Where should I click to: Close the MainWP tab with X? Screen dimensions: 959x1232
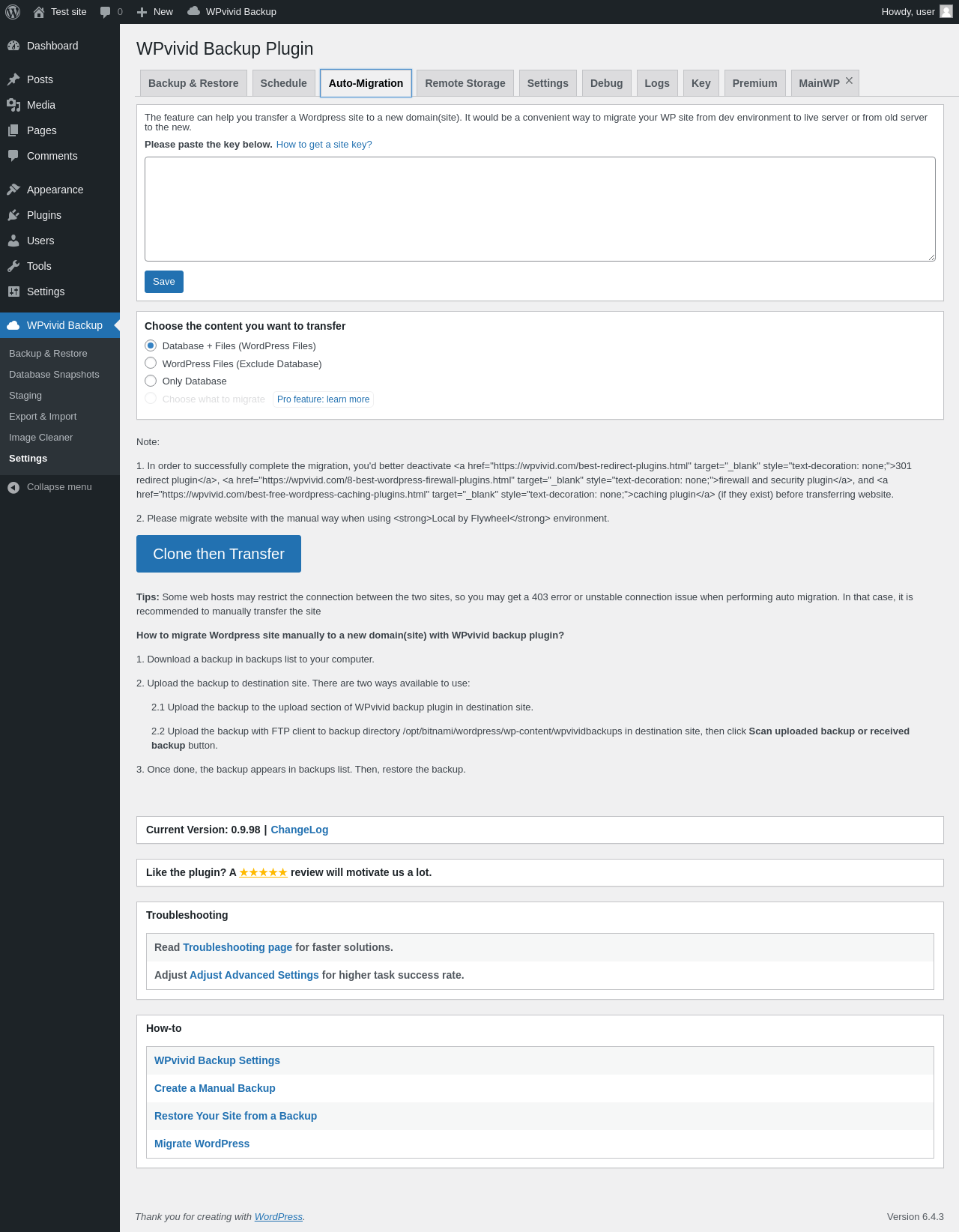tap(849, 80)
